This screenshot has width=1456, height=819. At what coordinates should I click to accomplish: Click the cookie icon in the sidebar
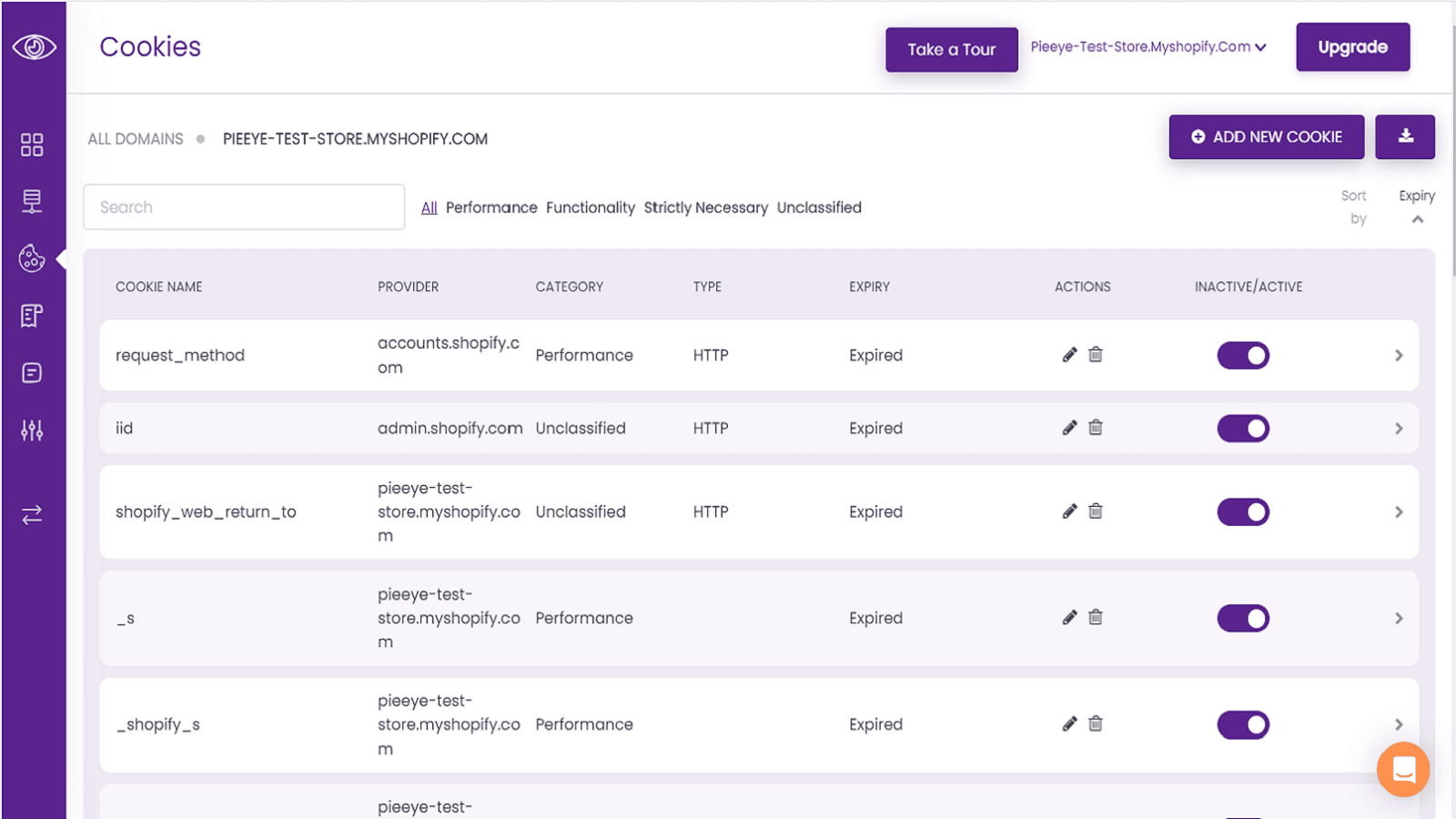pyautogui.click(x=32, y=258)
